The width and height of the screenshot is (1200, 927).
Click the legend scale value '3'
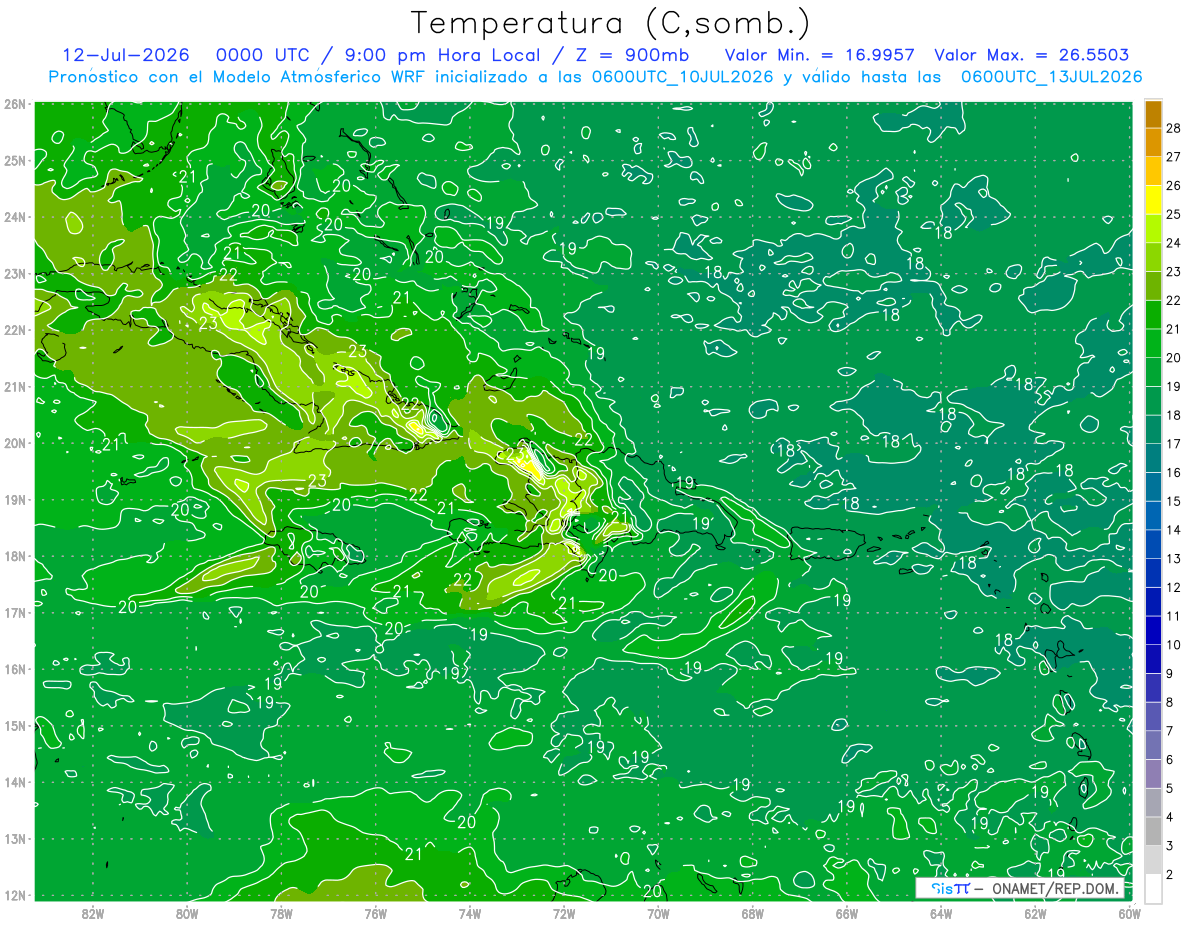point(1170,846)
